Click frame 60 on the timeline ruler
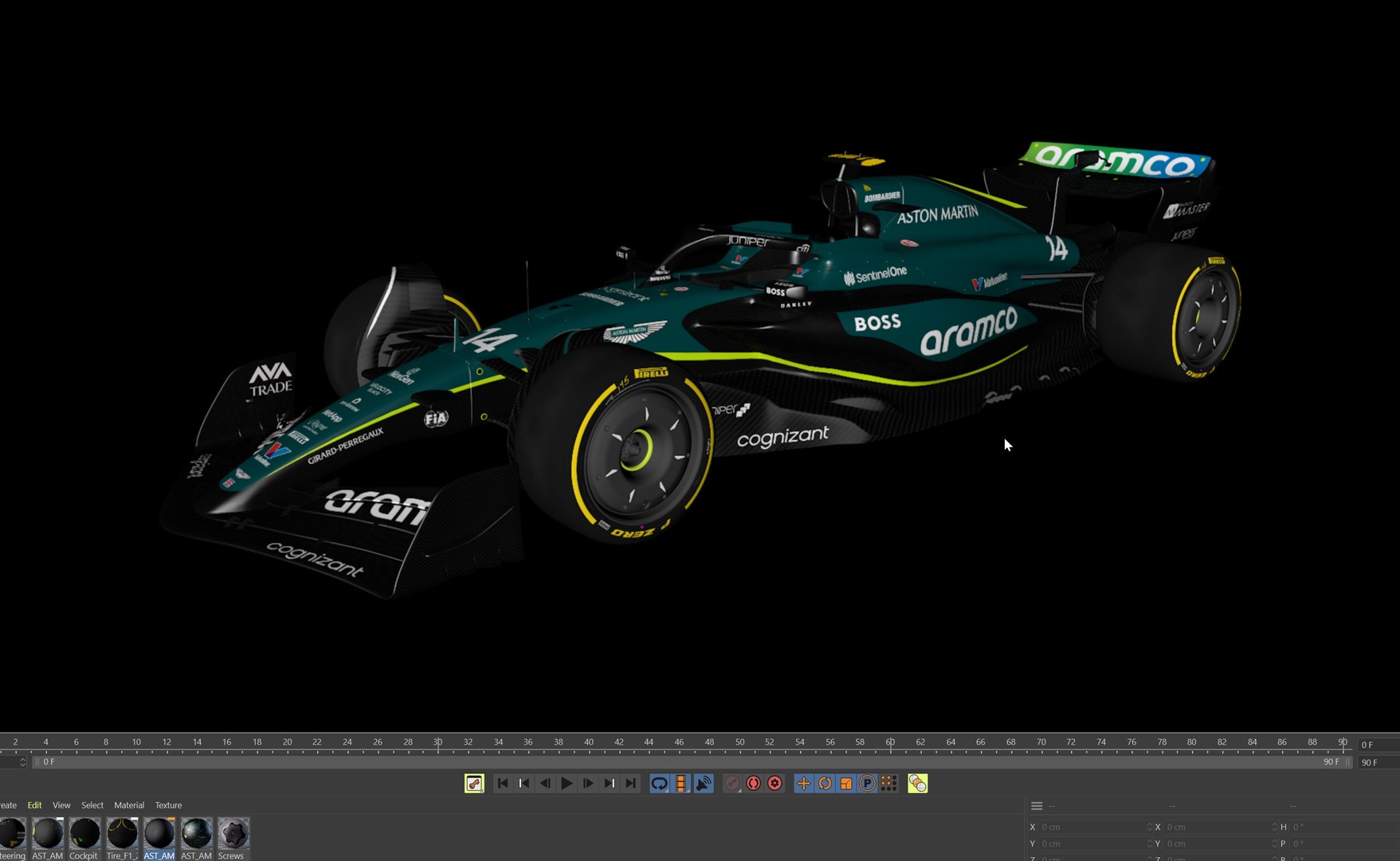The image size is (1400, 861). 890,742
